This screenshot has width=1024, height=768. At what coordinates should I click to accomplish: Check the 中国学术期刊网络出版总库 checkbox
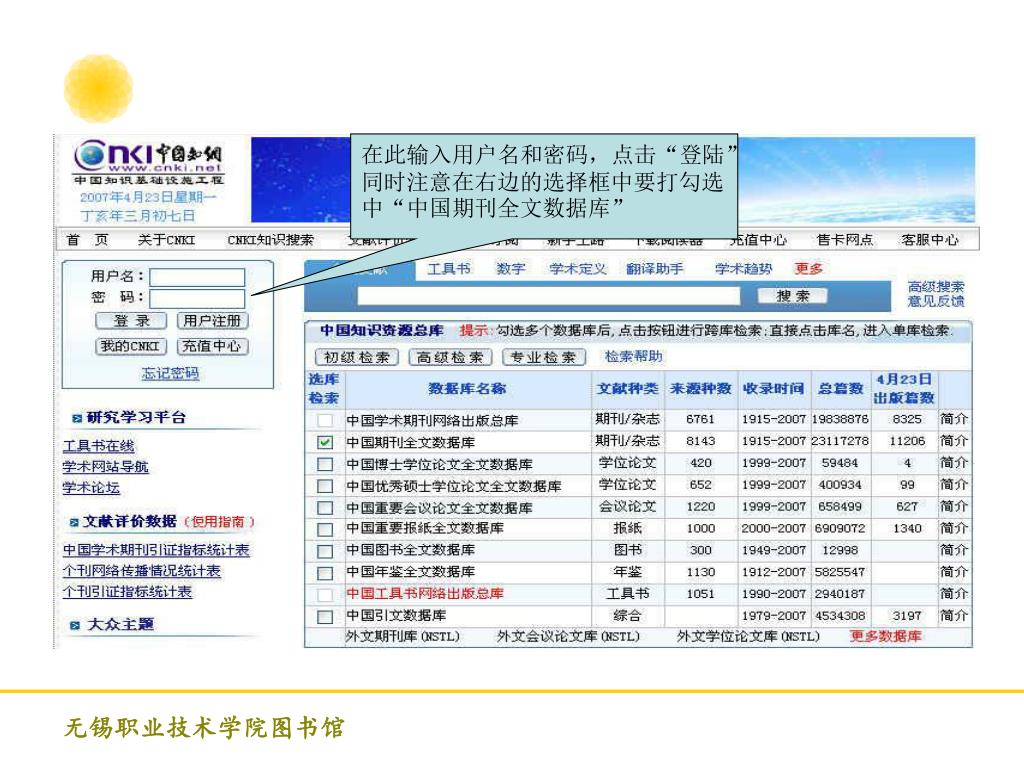[x=325, y=421]
